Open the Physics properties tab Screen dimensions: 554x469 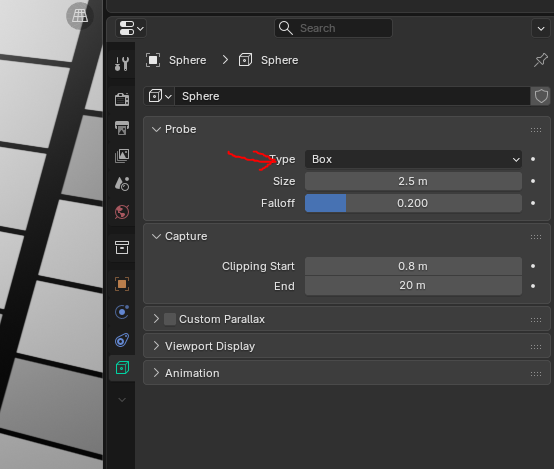point(122,312)
